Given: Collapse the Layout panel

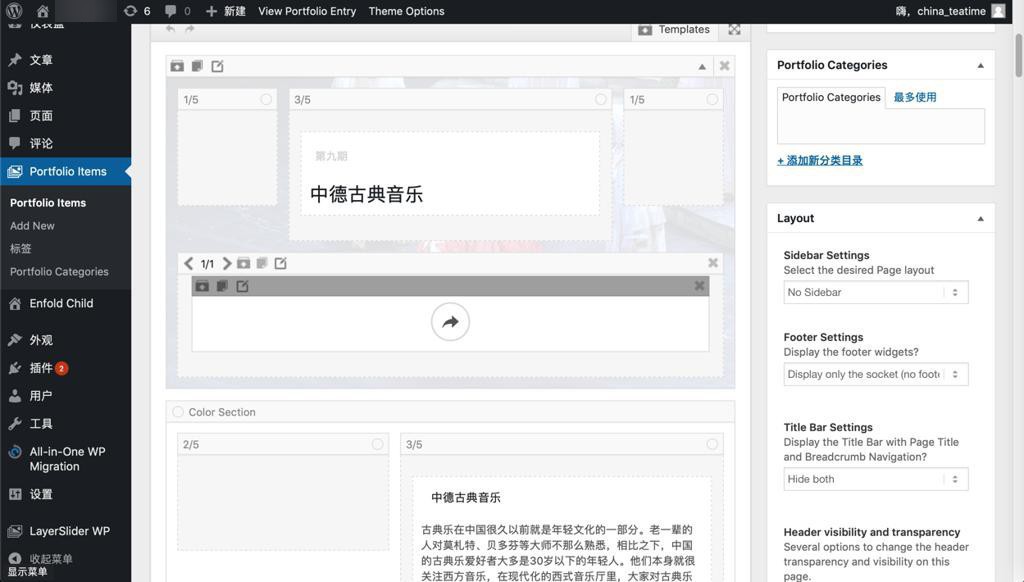Looking at the screenshot, I should pos(980,219).
